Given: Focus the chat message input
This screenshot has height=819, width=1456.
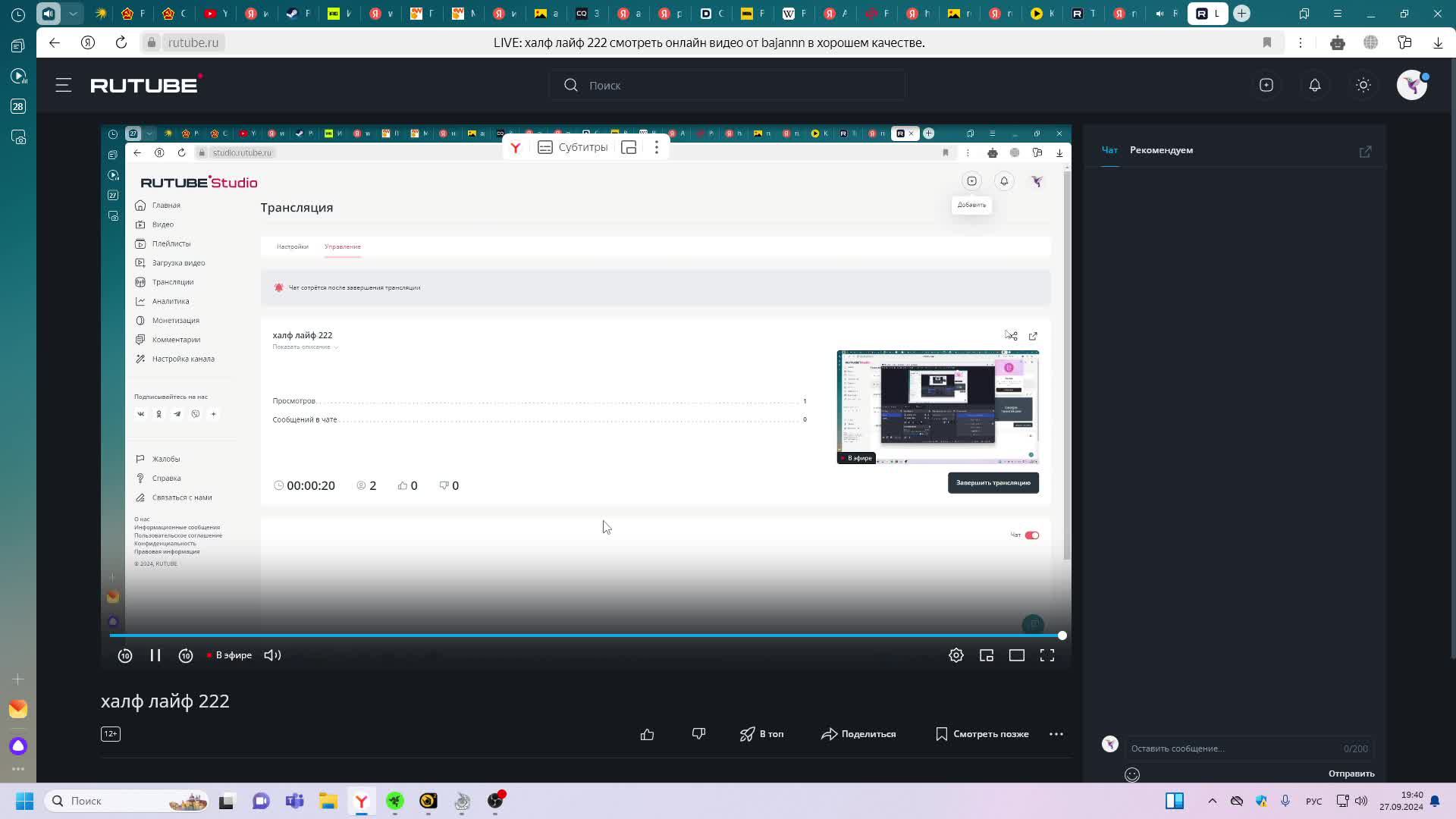Looking at the screenshot, I should (x=1249, y=748).
